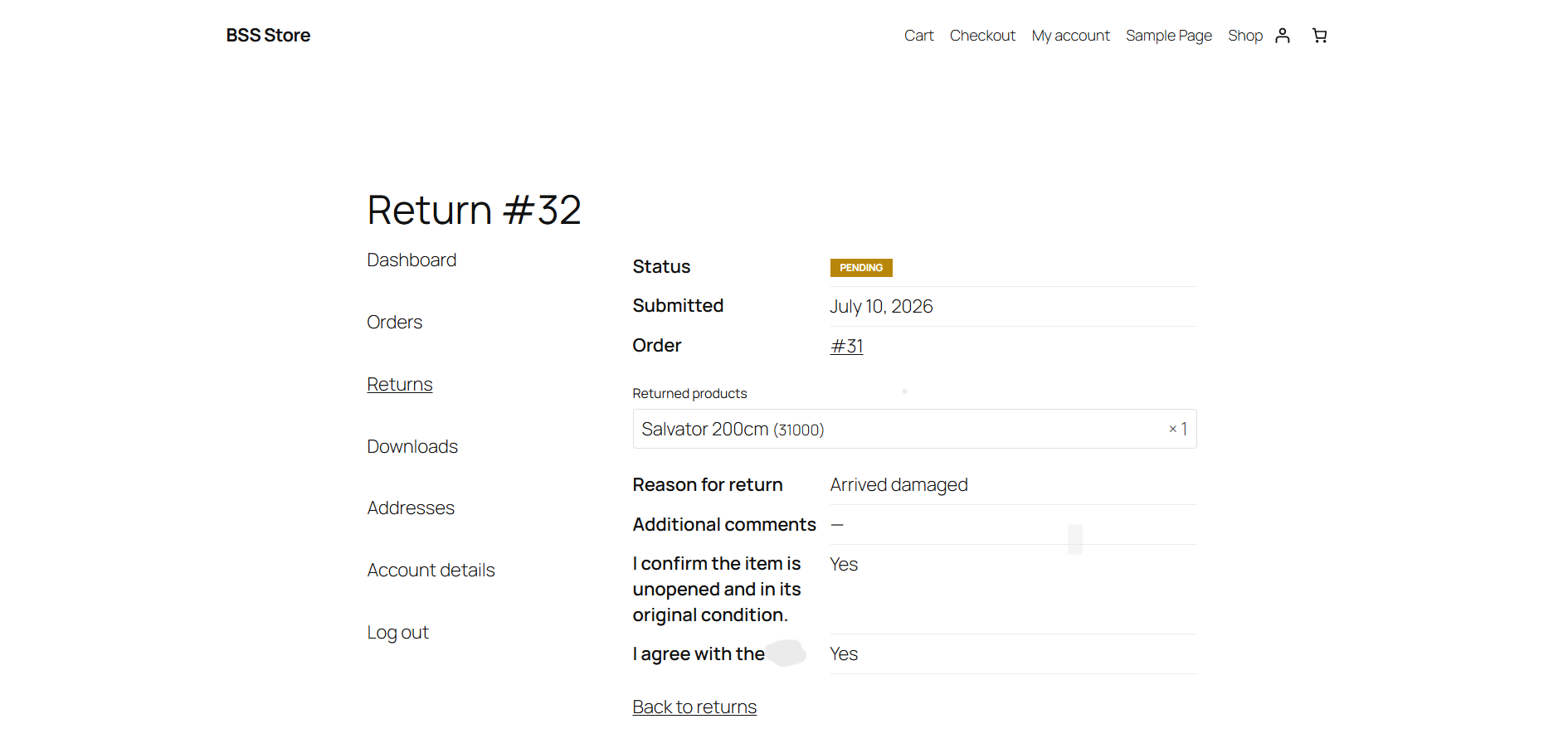Open Addresses in account sidebar
Viewport: 1568px width, 753px height.
click(411, 508)
